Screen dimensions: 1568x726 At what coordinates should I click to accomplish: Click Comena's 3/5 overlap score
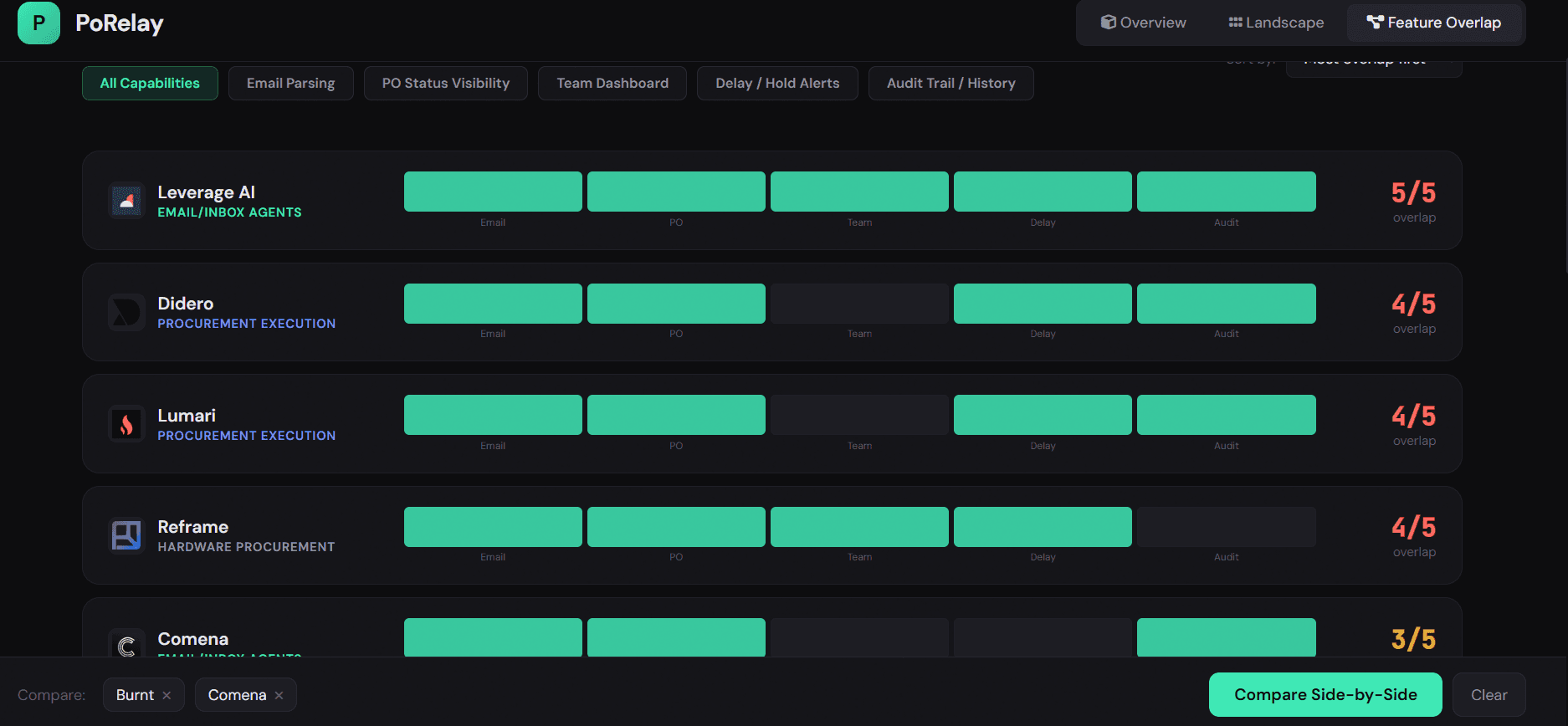click(x=1413, y=640)
